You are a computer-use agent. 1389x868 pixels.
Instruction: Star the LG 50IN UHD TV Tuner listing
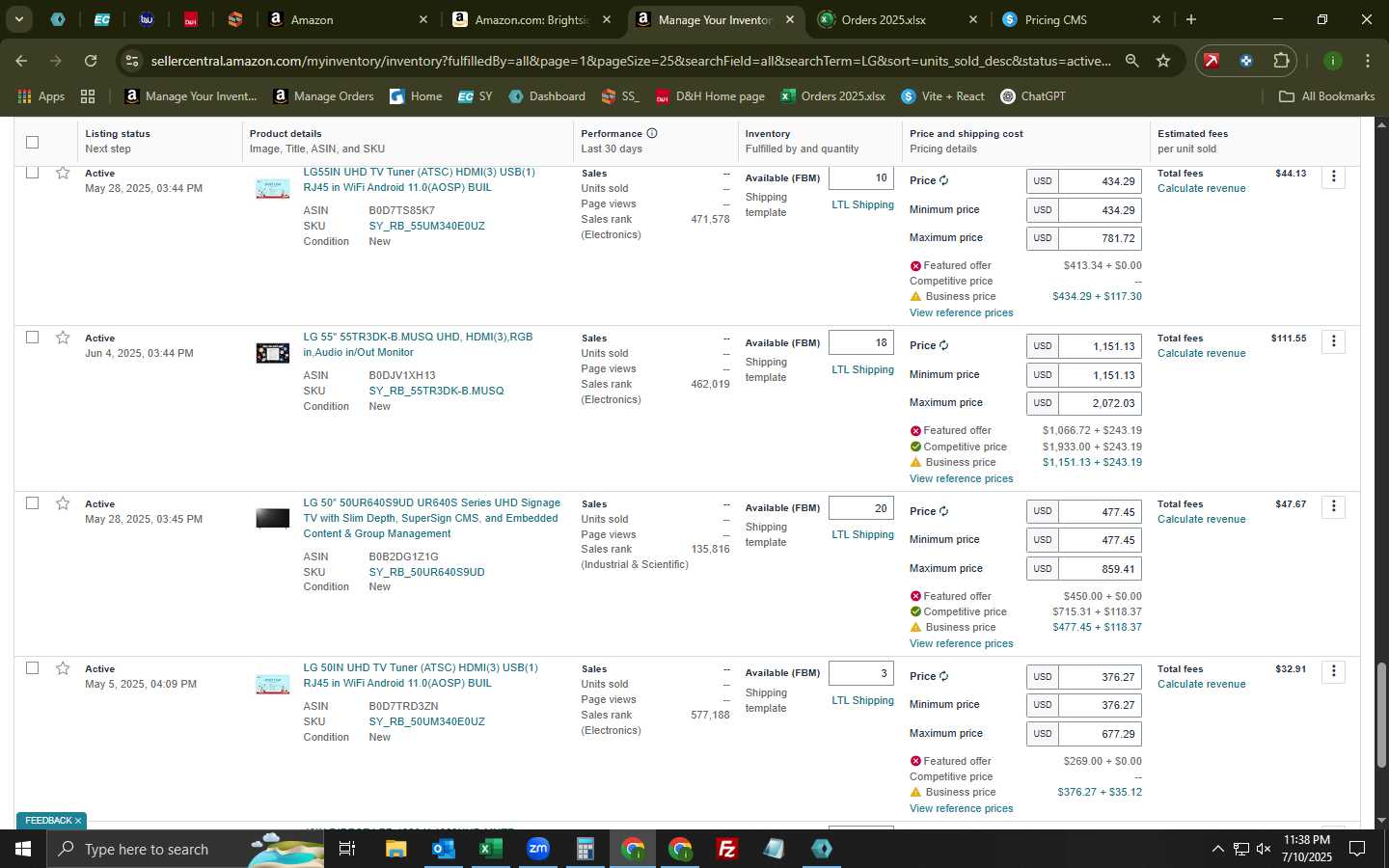tap(63, 668)
